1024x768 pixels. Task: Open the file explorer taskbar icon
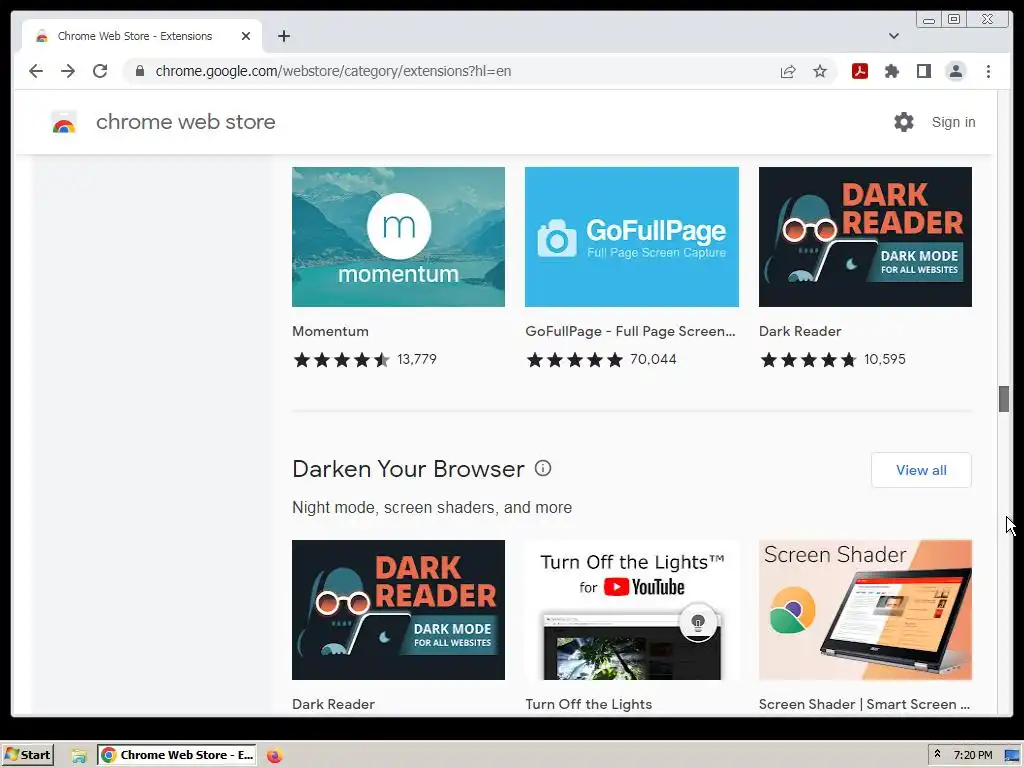pos(79,756)
